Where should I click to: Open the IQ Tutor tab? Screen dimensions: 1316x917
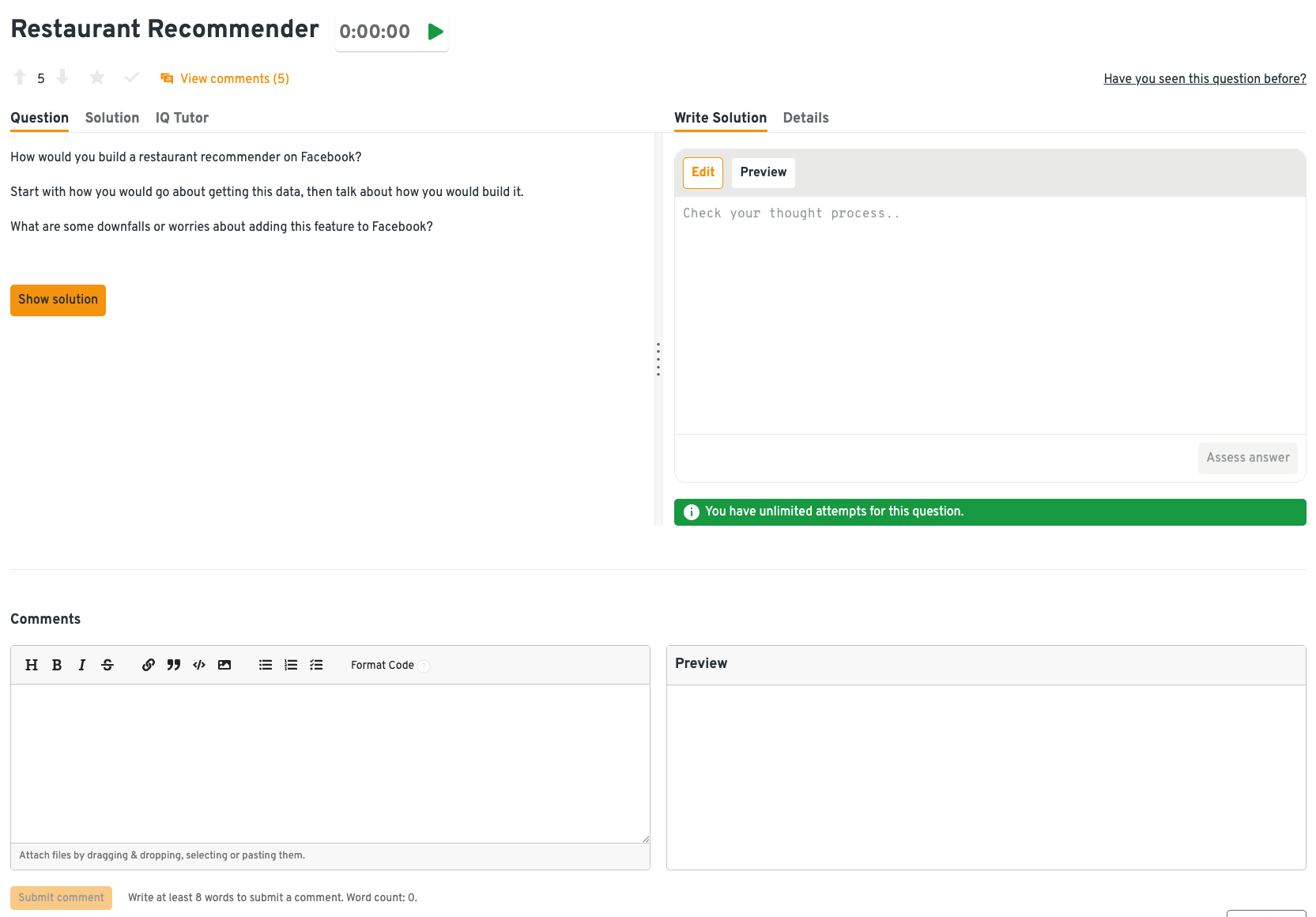coord(182,118)
